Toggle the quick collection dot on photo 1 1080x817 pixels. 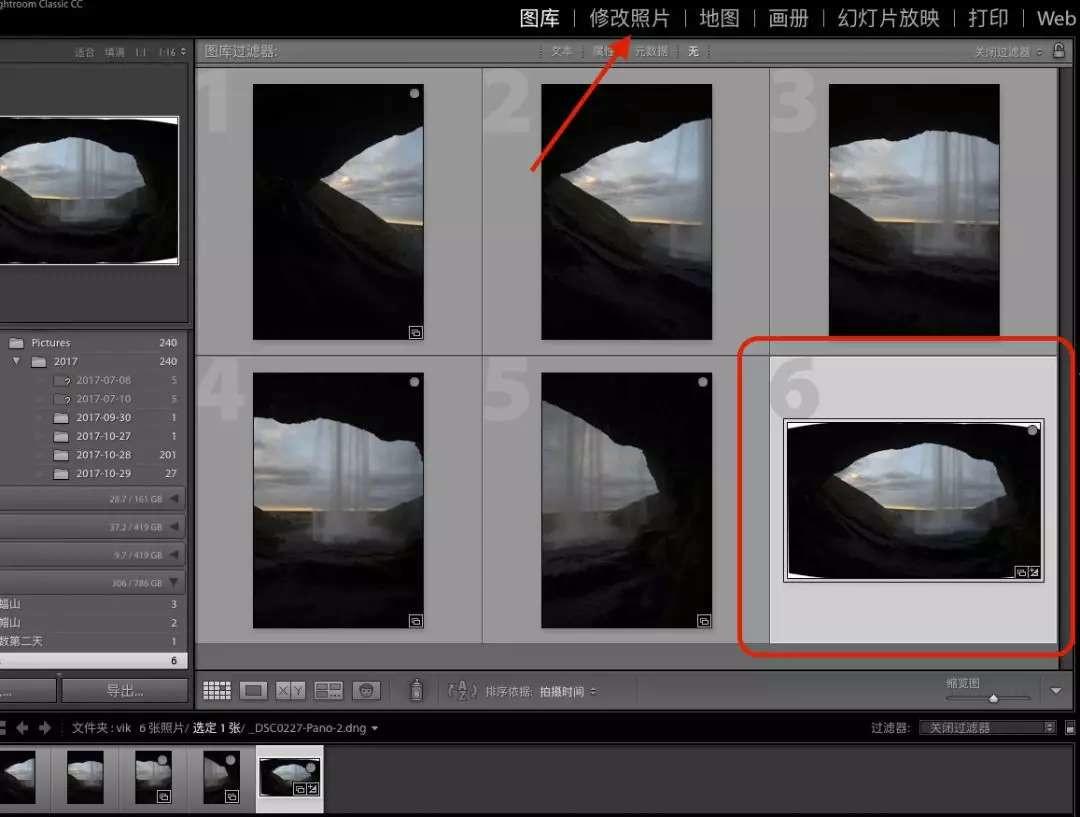tap(414, 94)
